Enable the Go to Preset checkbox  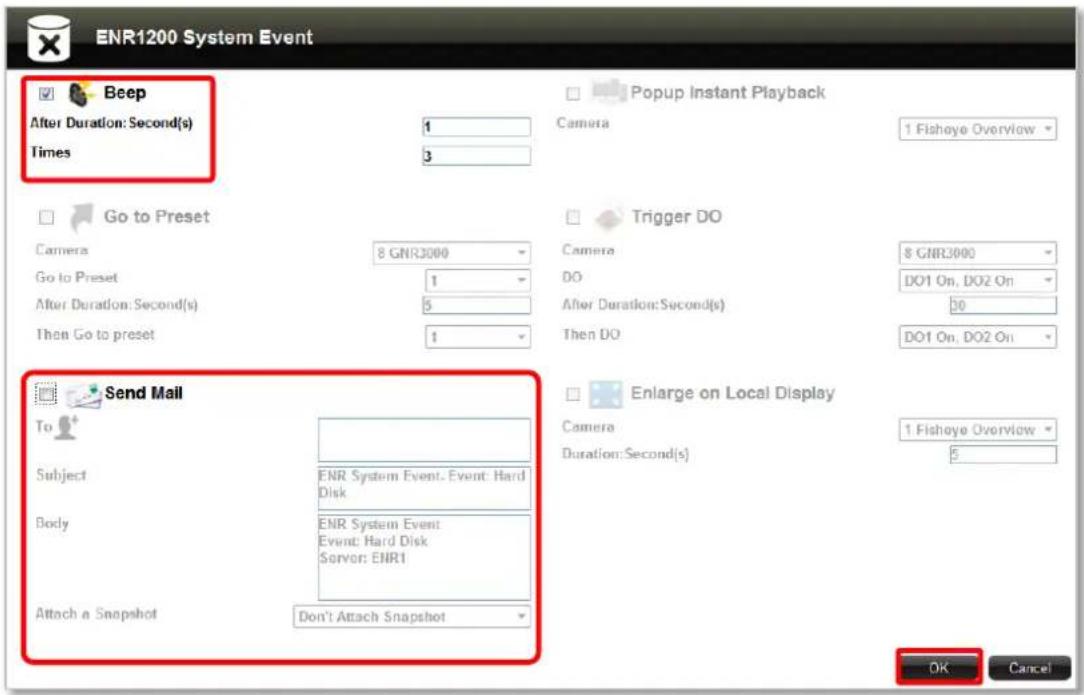(46, 217)
